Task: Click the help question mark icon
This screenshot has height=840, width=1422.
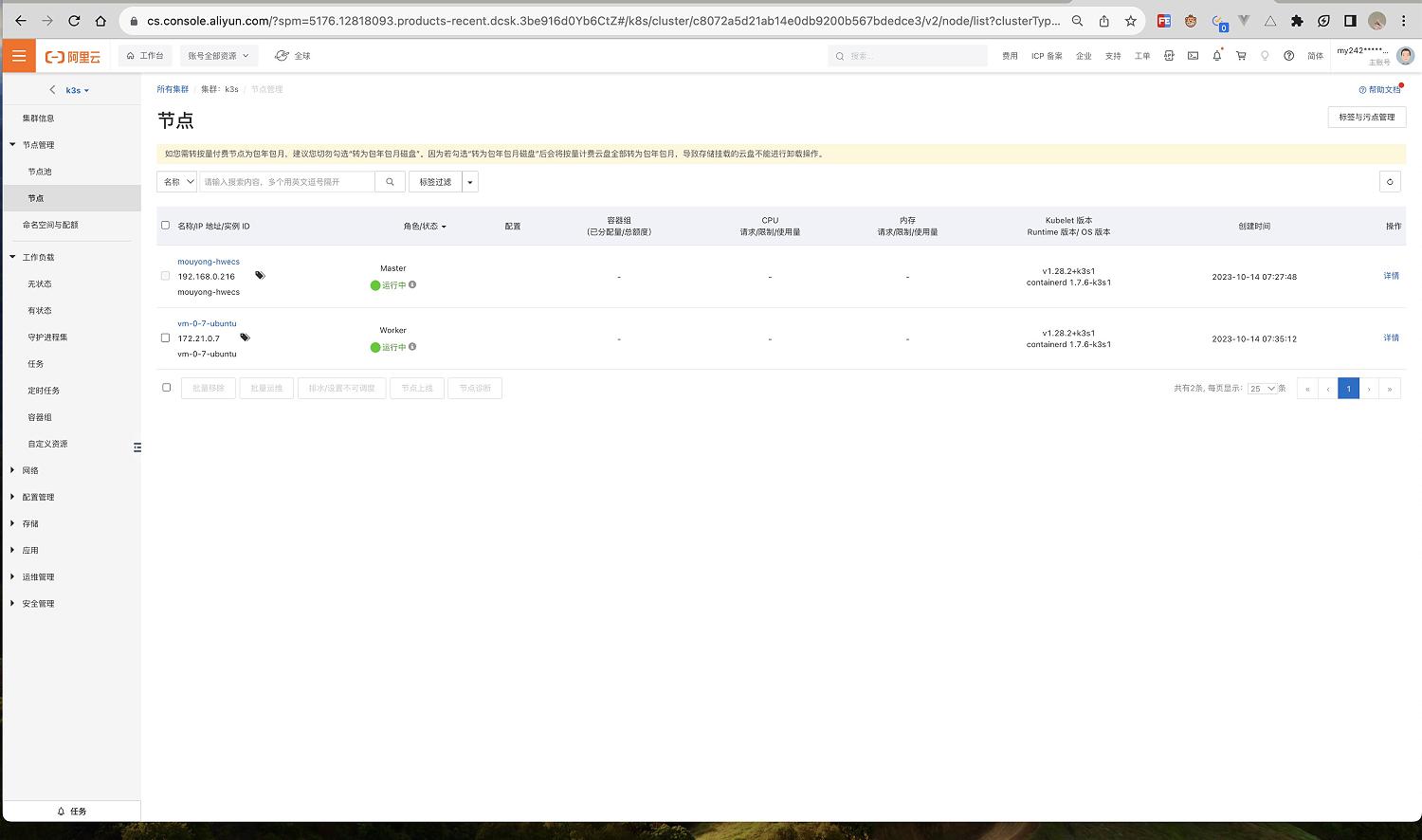Action: coord(1288,56)
